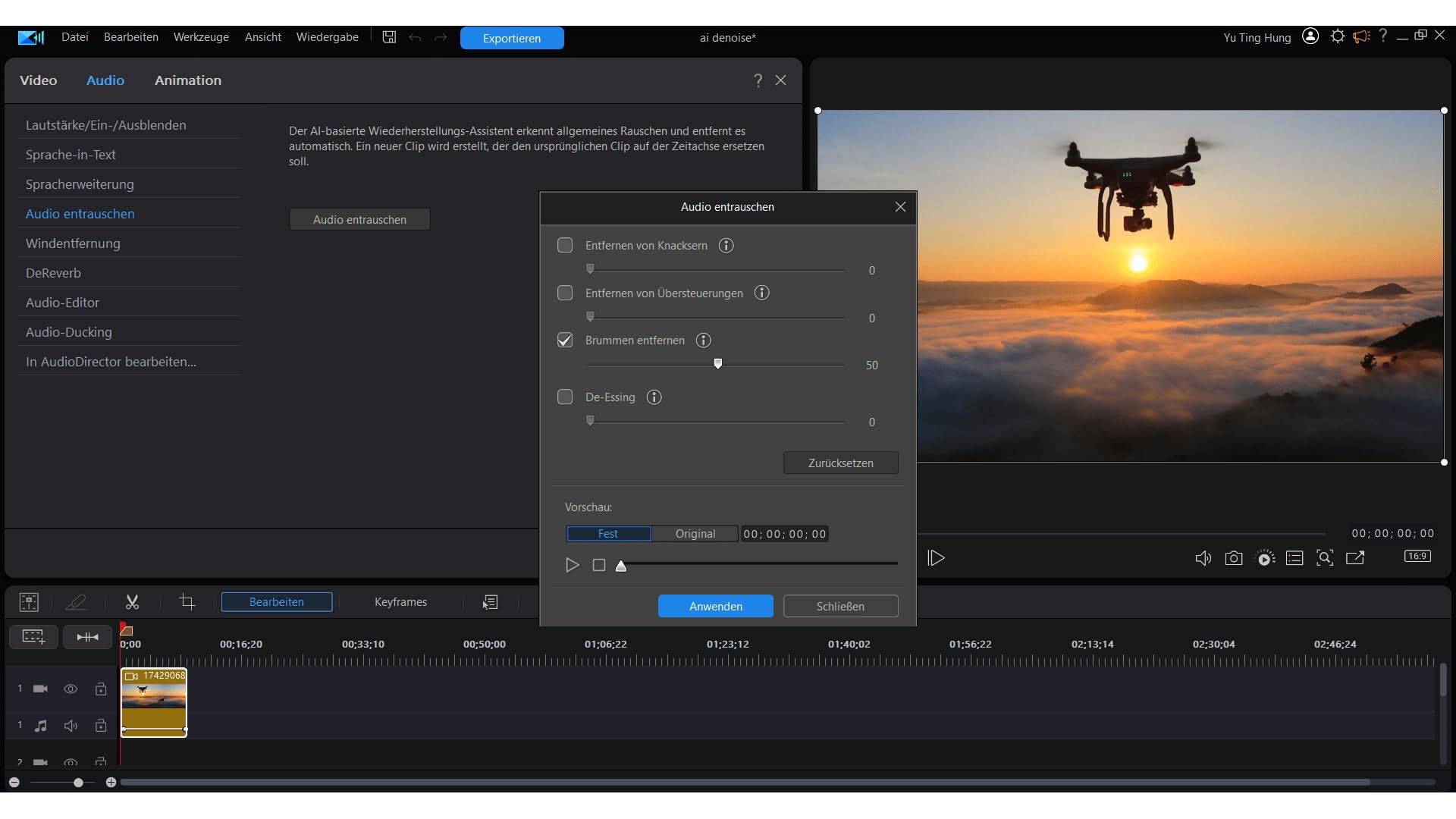Click the blue Exportieren button

coord(512,38)
